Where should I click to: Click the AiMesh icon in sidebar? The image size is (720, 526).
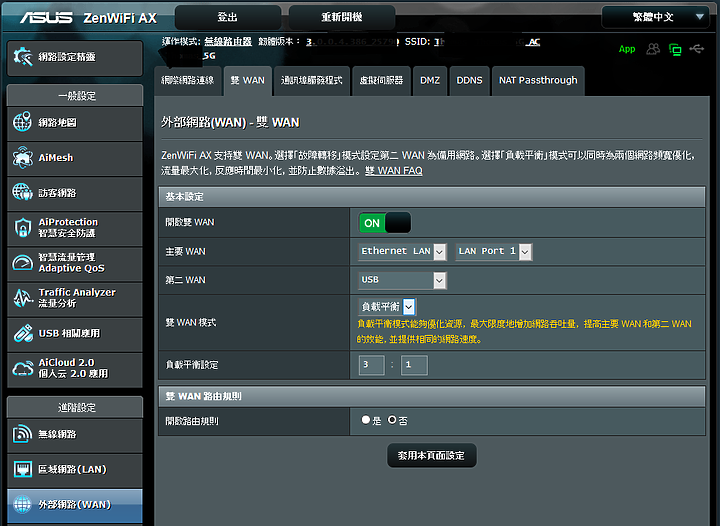pyautogui.click(x=22, y=157)
